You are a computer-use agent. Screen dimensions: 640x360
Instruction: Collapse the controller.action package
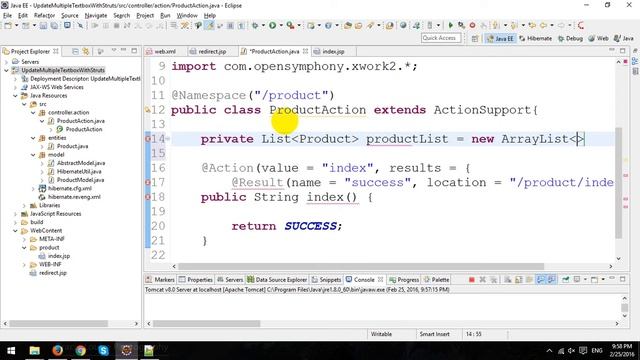point(33,112)
